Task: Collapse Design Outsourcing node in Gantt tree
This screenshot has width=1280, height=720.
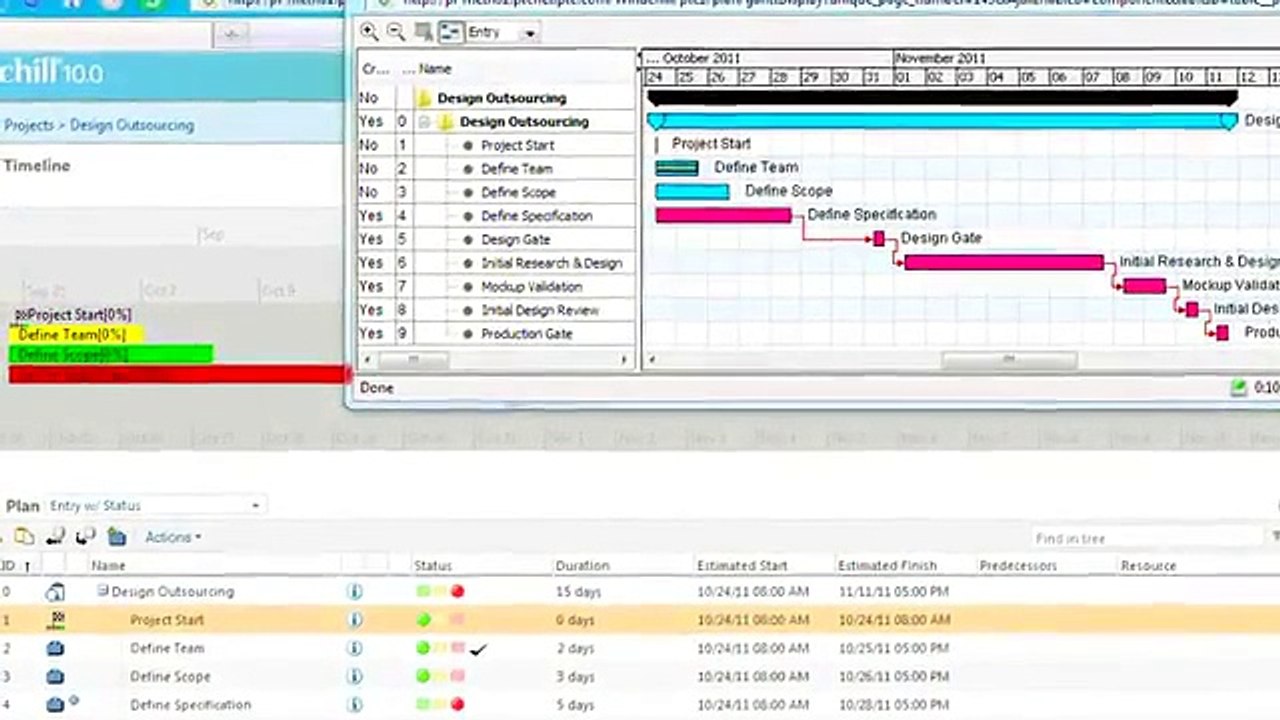Action: (x=425, y=122)
